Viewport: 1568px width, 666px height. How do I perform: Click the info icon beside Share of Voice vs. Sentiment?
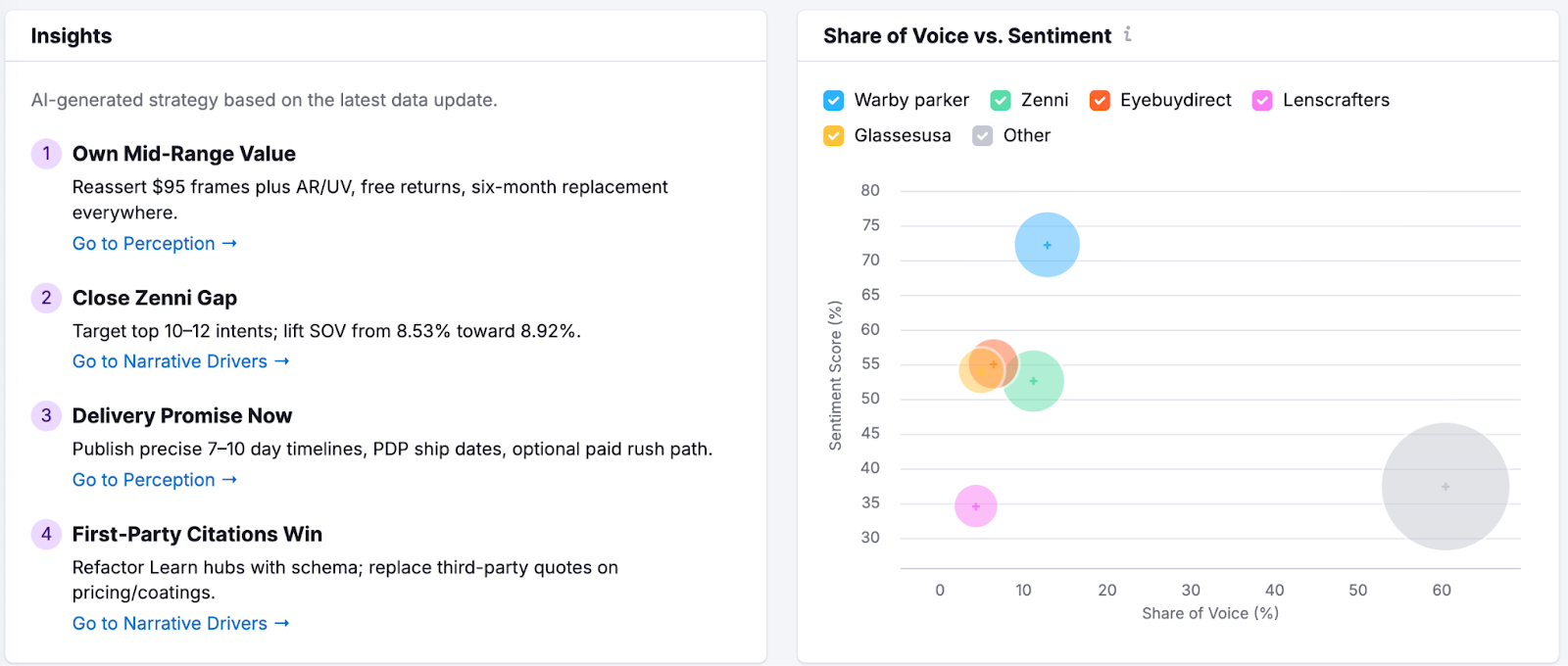point(1126,35)
